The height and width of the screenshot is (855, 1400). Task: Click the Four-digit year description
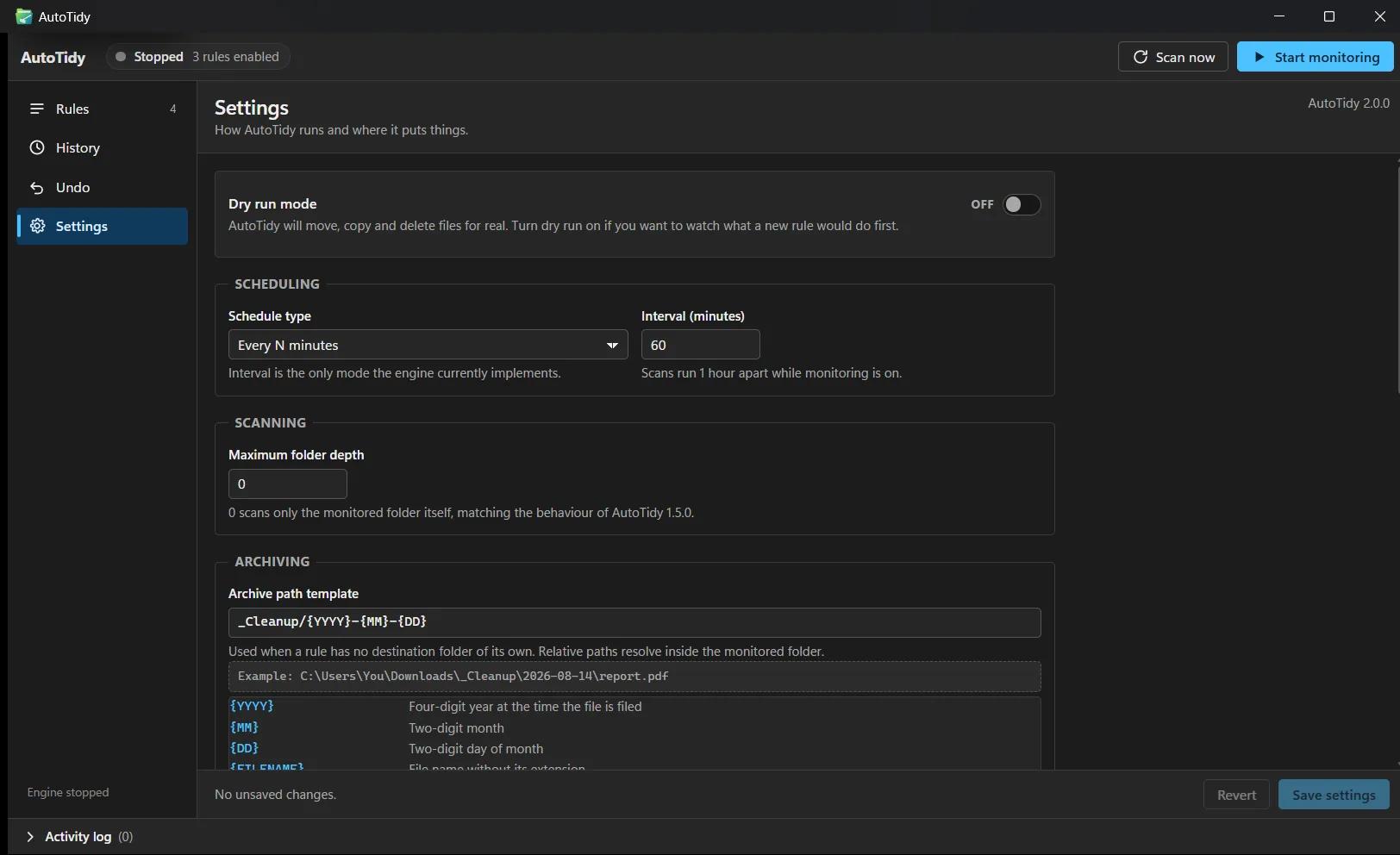coord(525,707)
